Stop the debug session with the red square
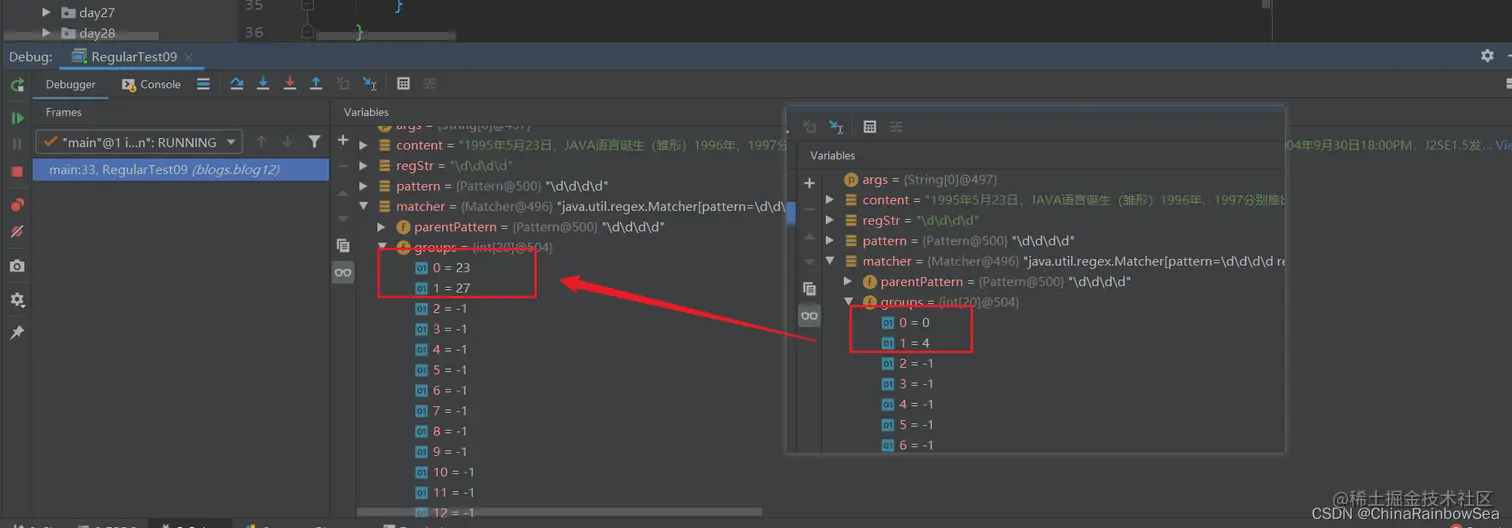 [x=17, y=172]
